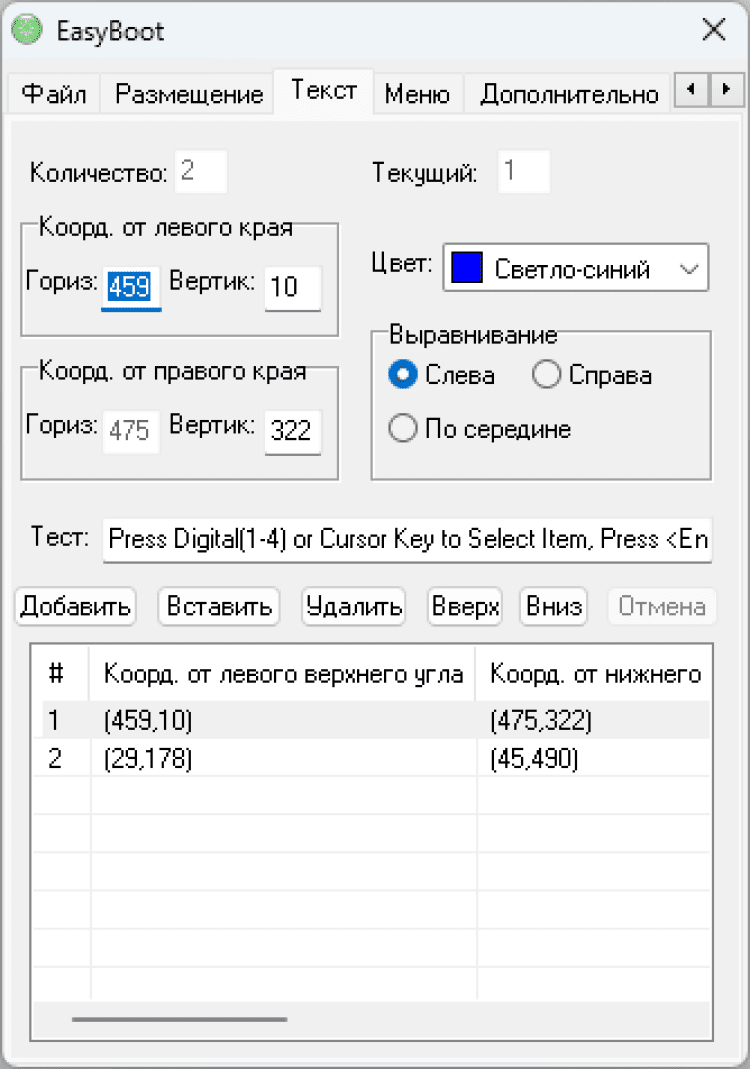Click the Вставить button
This screenshot has height=1069, width=750.
[219, 607]
